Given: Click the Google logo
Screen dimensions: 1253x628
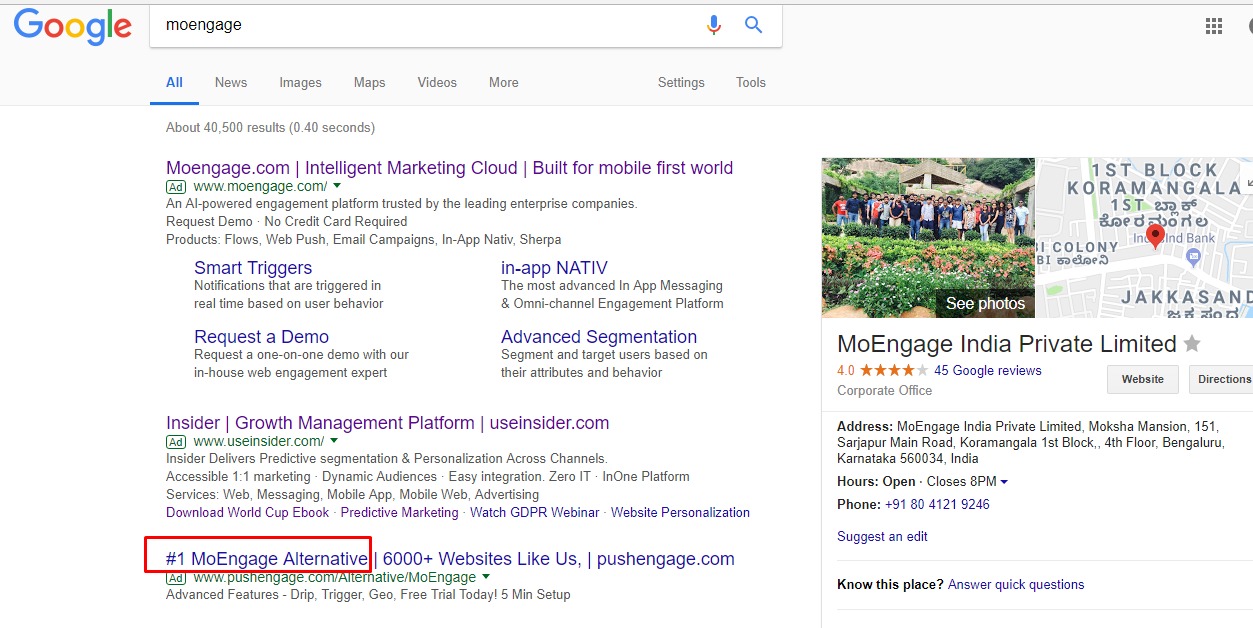Looking at the screenshot, I should 72,26.
